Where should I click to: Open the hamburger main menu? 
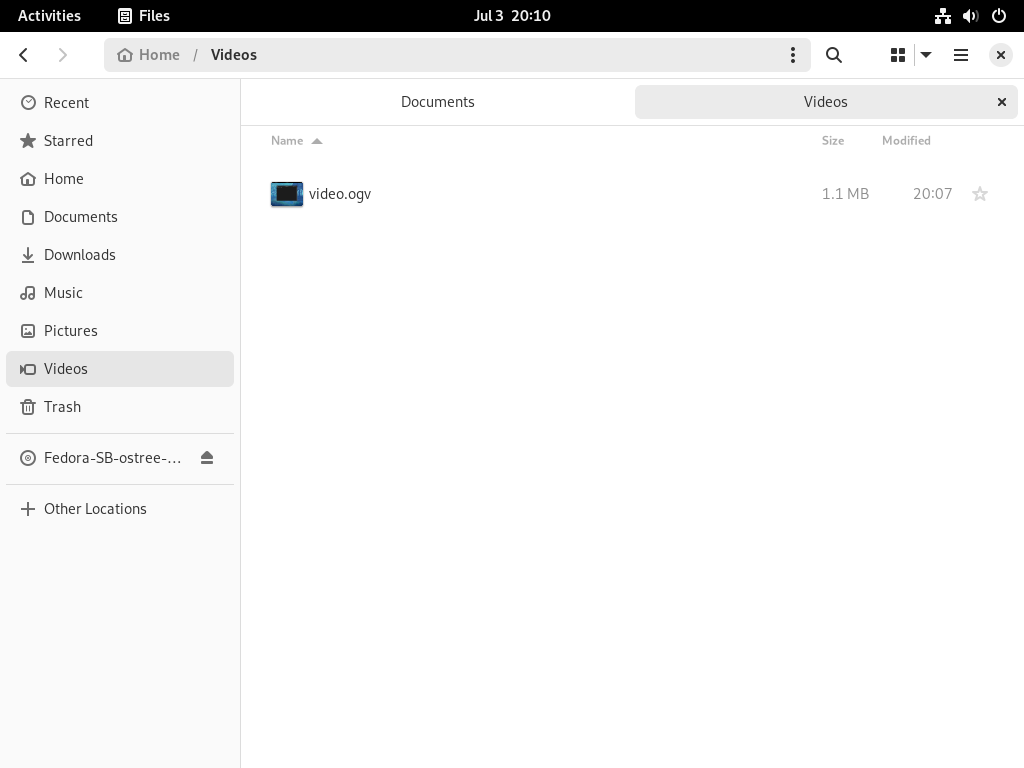coord(961,55)
